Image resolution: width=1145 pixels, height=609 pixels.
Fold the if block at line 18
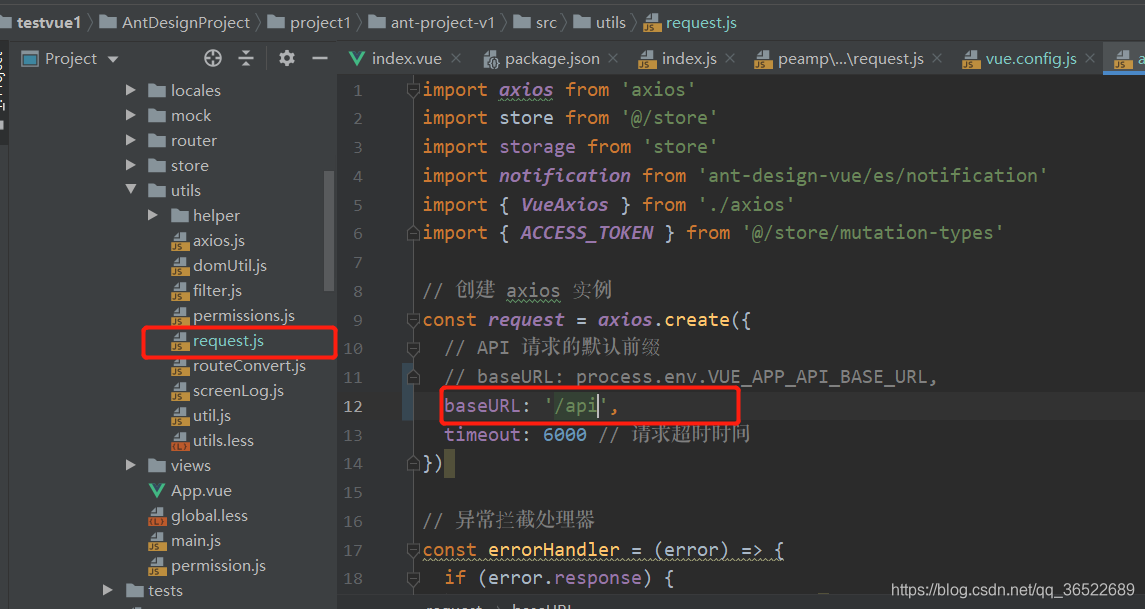coord(413,578)
